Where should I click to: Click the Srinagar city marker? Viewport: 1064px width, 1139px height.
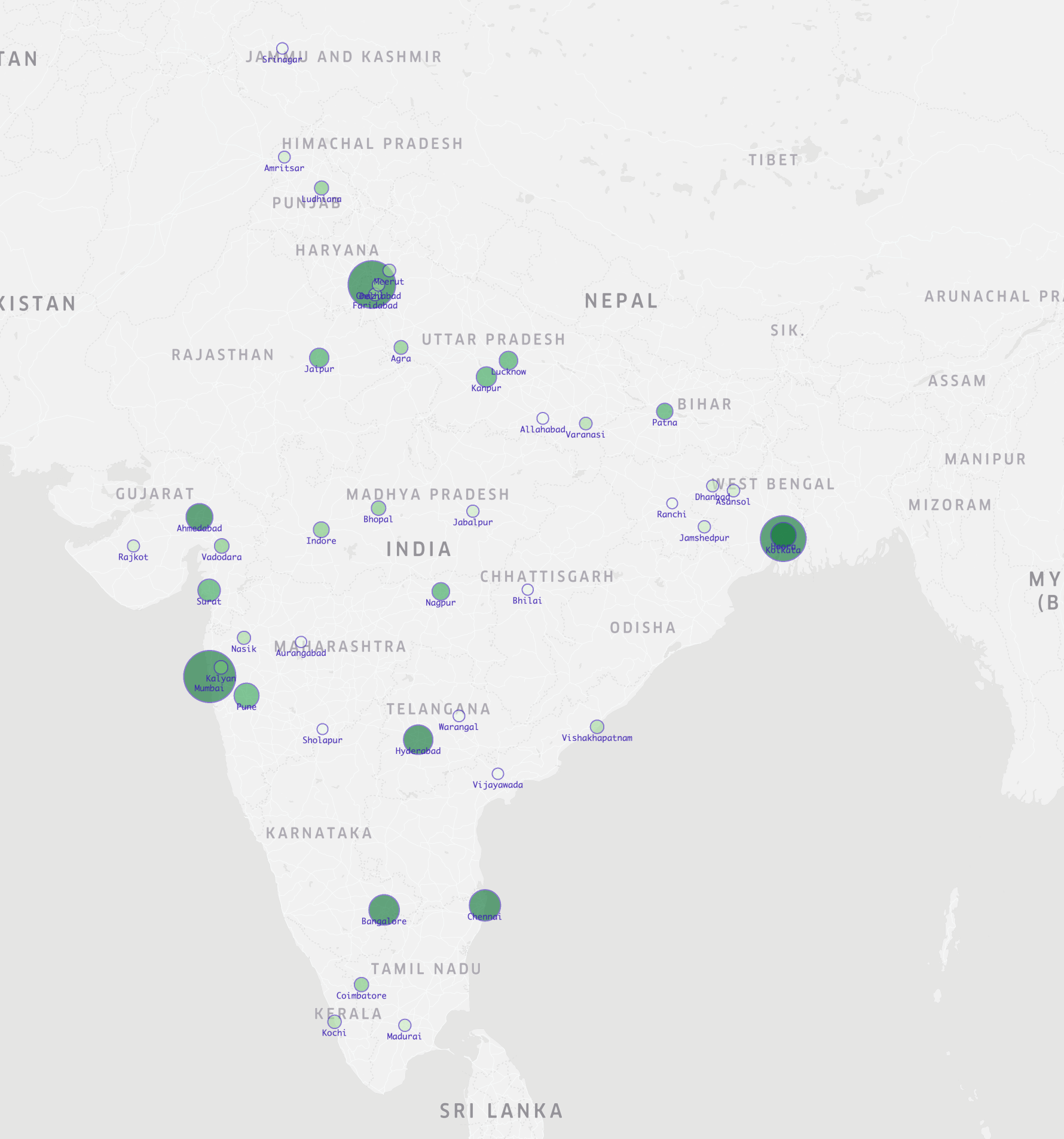[282, 48]
